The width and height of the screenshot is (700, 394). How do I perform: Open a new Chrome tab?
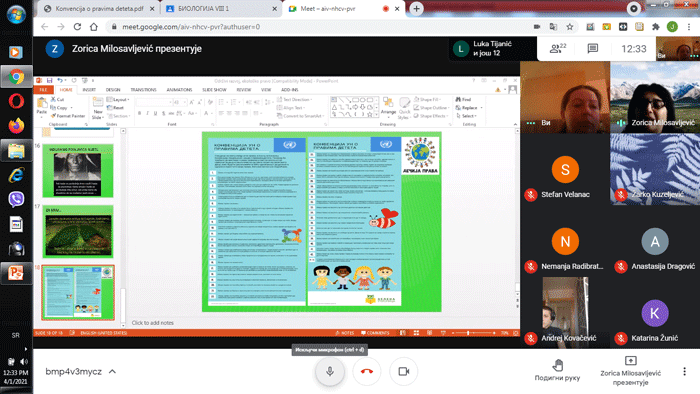click(x=416, y=8)
